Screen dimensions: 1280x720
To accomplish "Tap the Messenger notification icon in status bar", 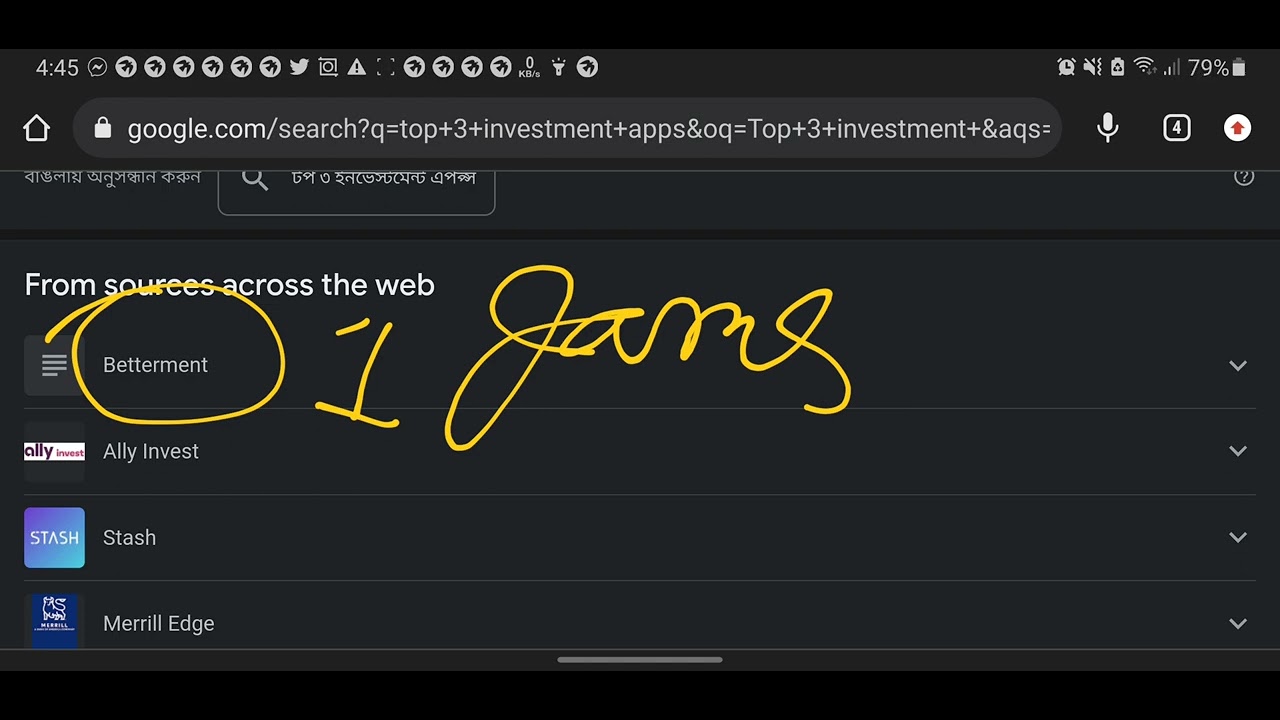I will click(97, 67).
